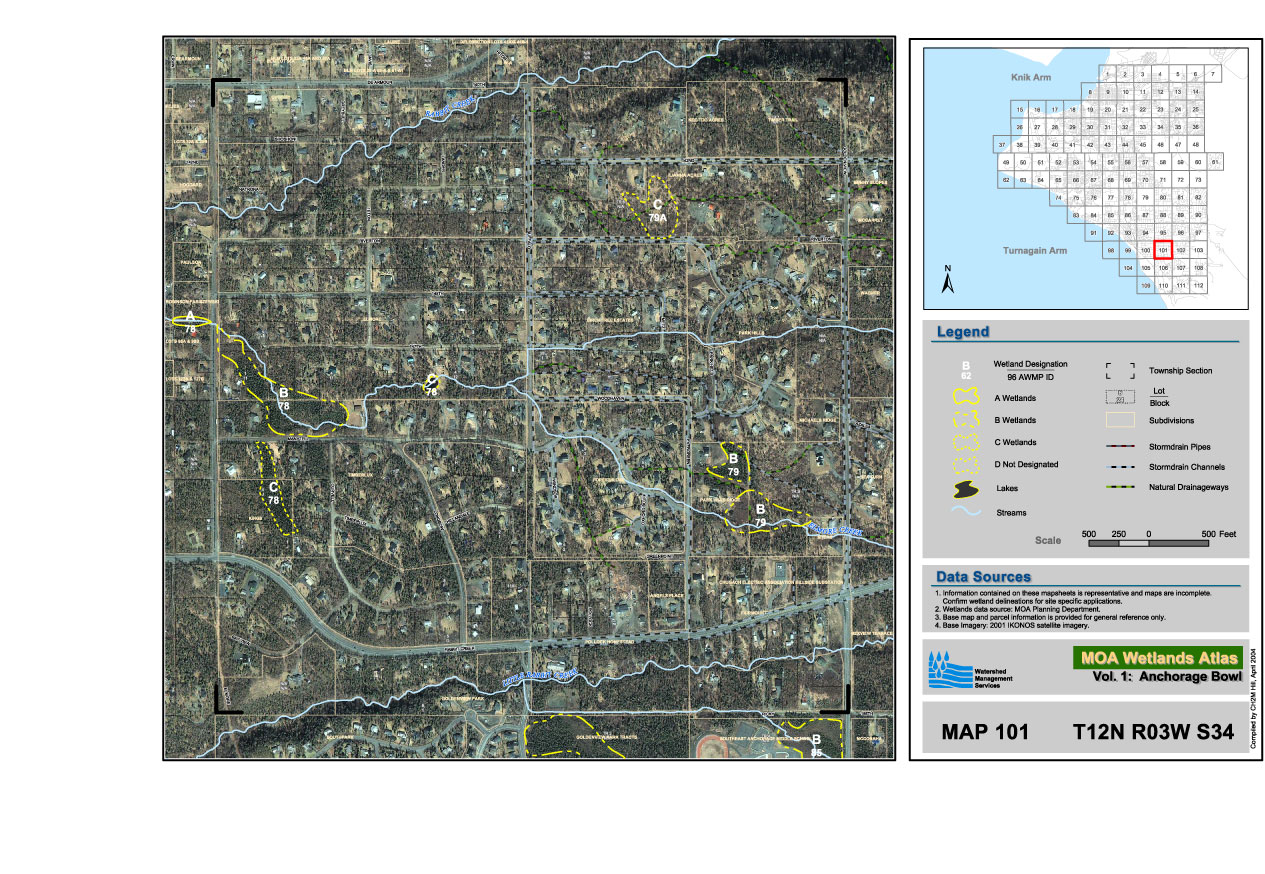1265x874 pixels.
Task: Select tile 95 on the index map
Action: tap(1163, 232)
